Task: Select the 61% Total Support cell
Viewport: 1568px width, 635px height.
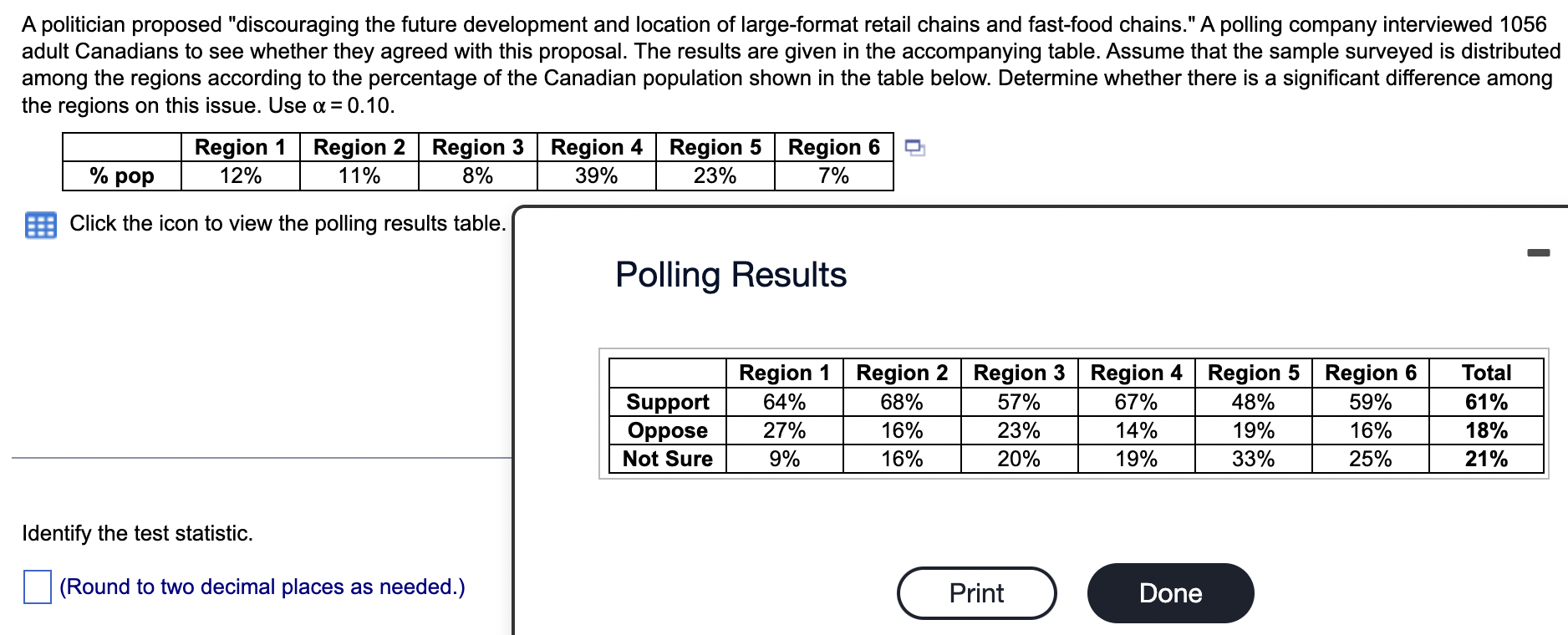Action: pyautogui.click(x=1488, y=402)
